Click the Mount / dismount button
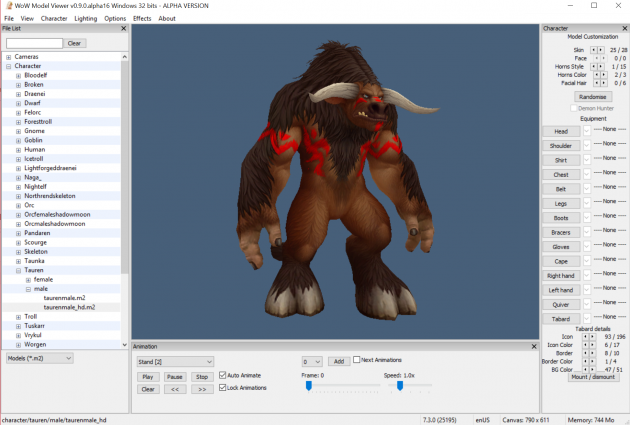 (x=593, y=377)
